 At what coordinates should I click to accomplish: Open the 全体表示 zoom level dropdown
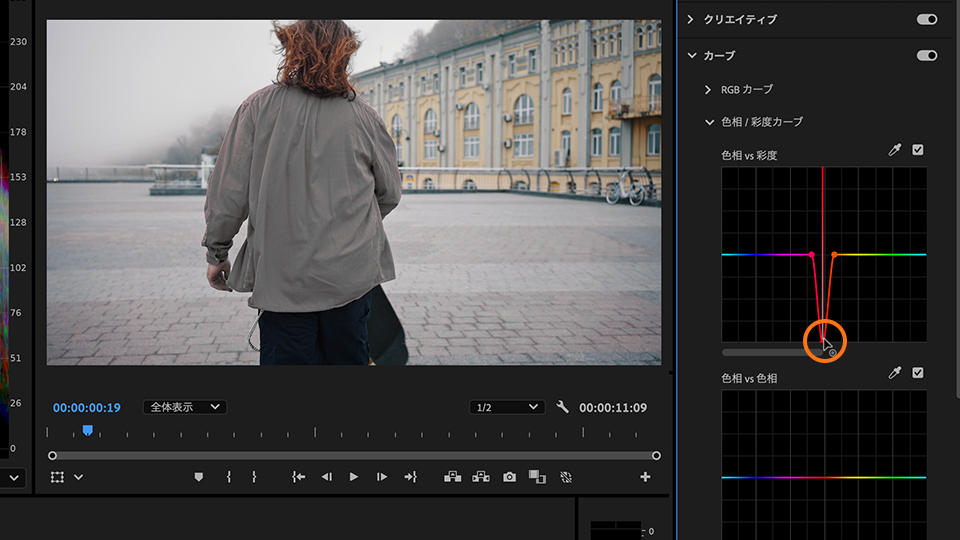point(185,407)
